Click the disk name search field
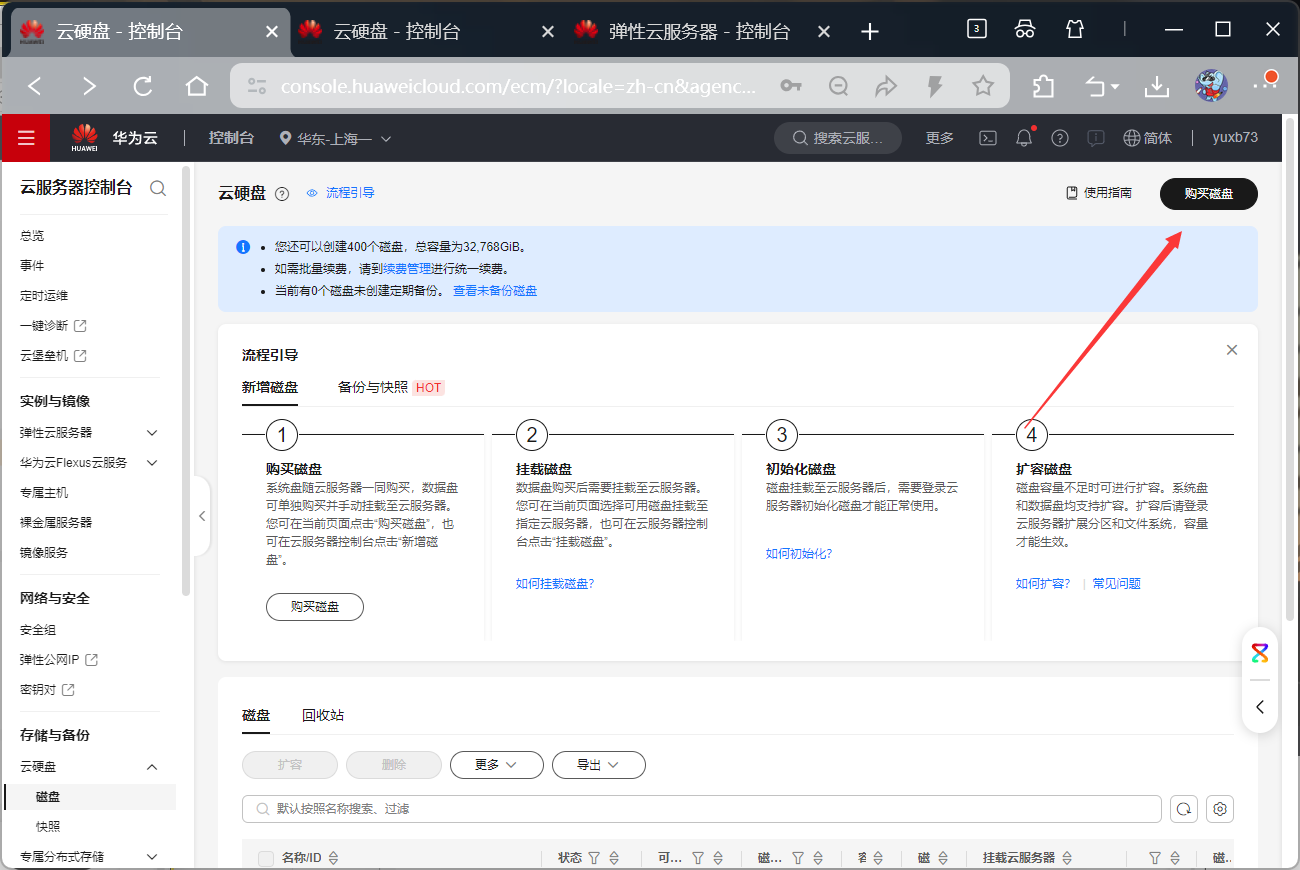Screen dimensions: 1300x870 click(702, 809)
